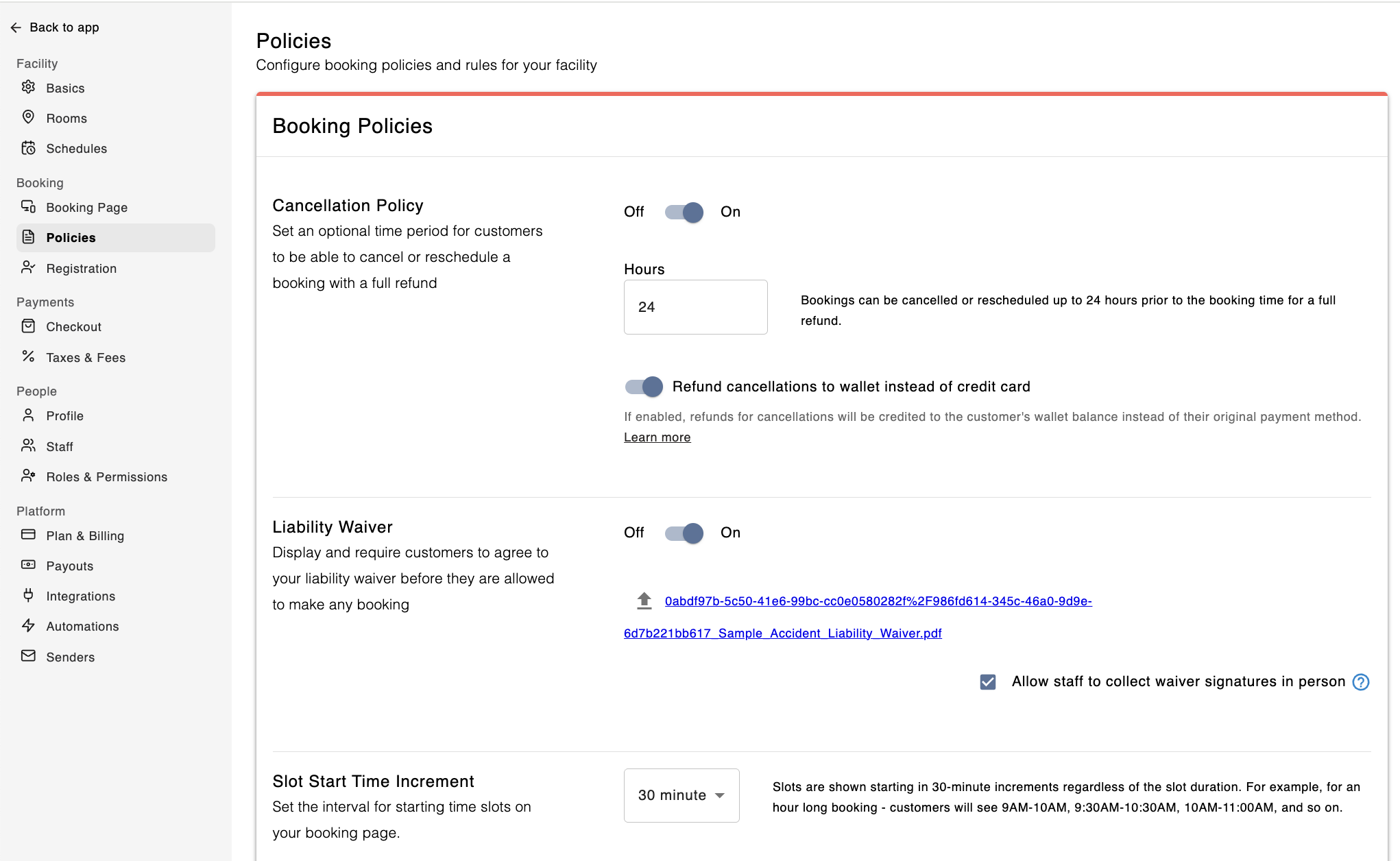Click the Schedules calendar icon
Screen dimensions: 1400x861
pyautogui.click(x=28, y=148)
